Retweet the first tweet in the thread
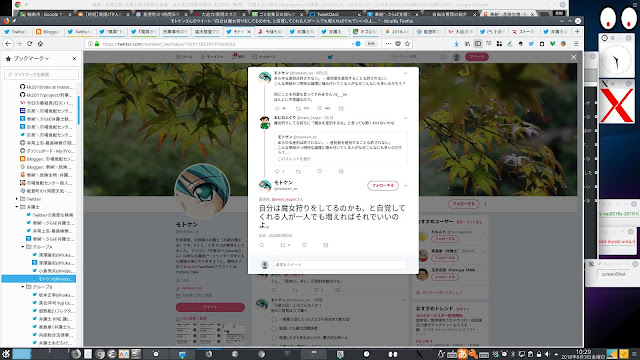 [x=298, y=109]
